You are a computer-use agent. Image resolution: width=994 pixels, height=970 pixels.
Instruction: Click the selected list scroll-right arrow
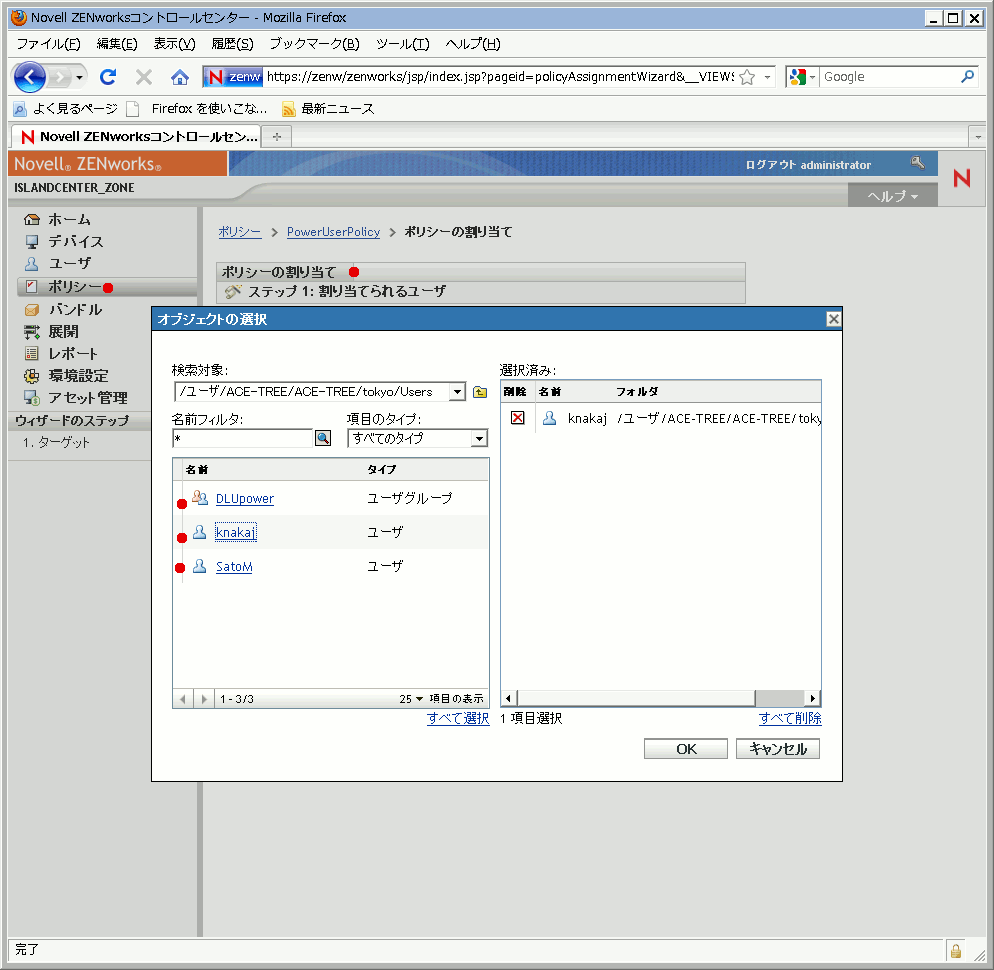(x=813, y=698)
